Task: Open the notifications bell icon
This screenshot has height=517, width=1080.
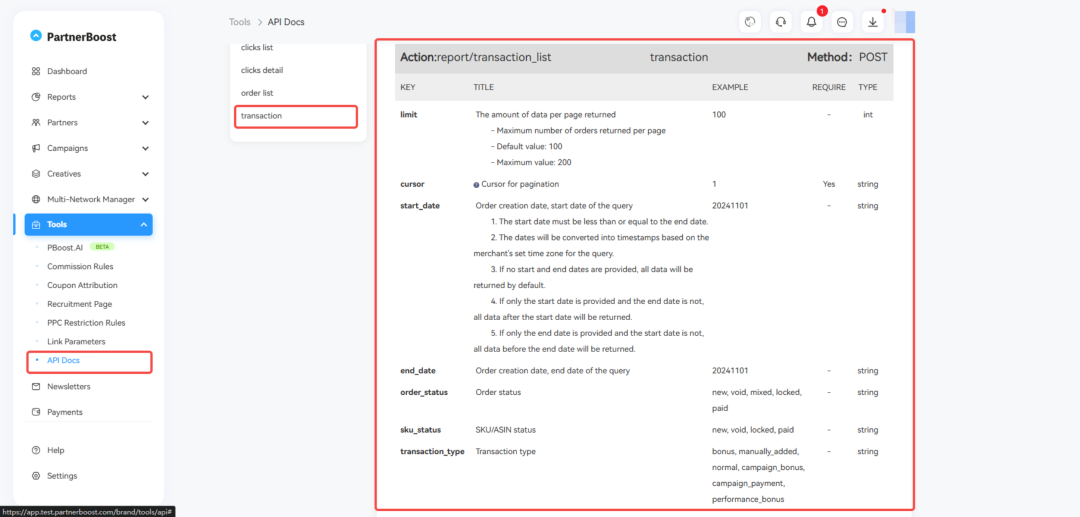Action: [x=811, y=22]
